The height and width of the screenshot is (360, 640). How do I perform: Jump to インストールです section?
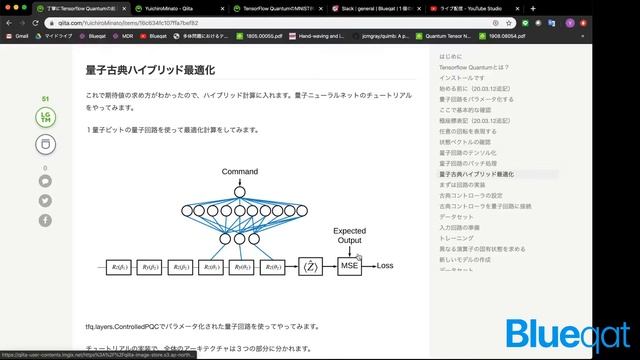click(462, 78)
